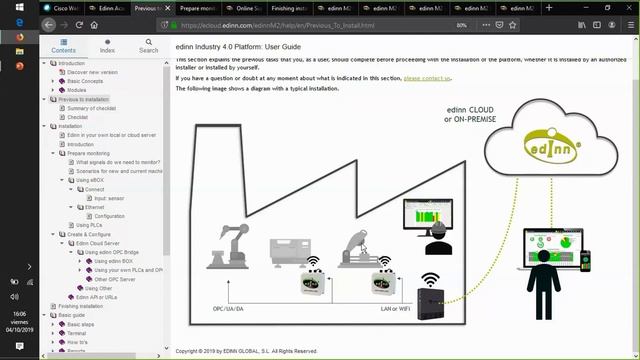Switch to the Prepare moni tab
This screenshot has height=360, width=640.
pos(198,8)
